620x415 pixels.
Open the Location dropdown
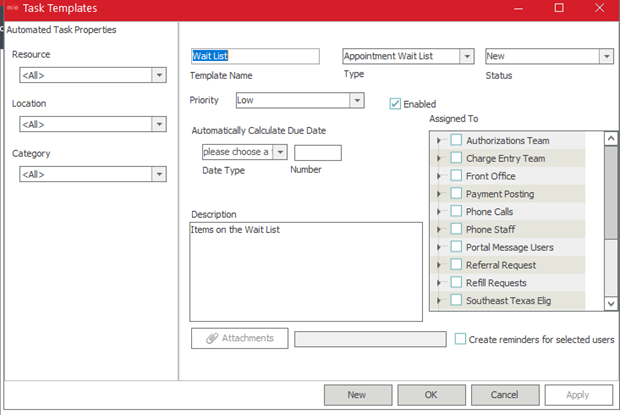158,124
